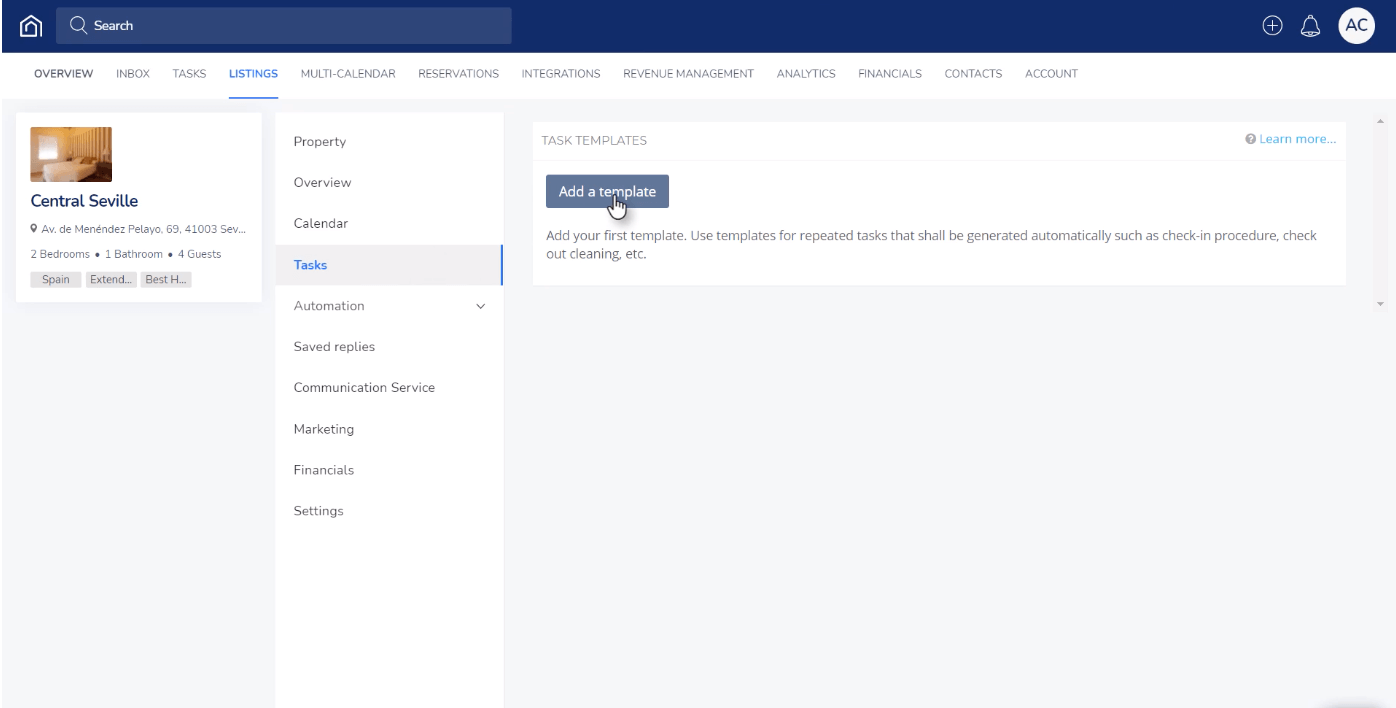Check the notifications bell icon
The height and width of the screenshot is (708, 1396).
(1310, 26)
